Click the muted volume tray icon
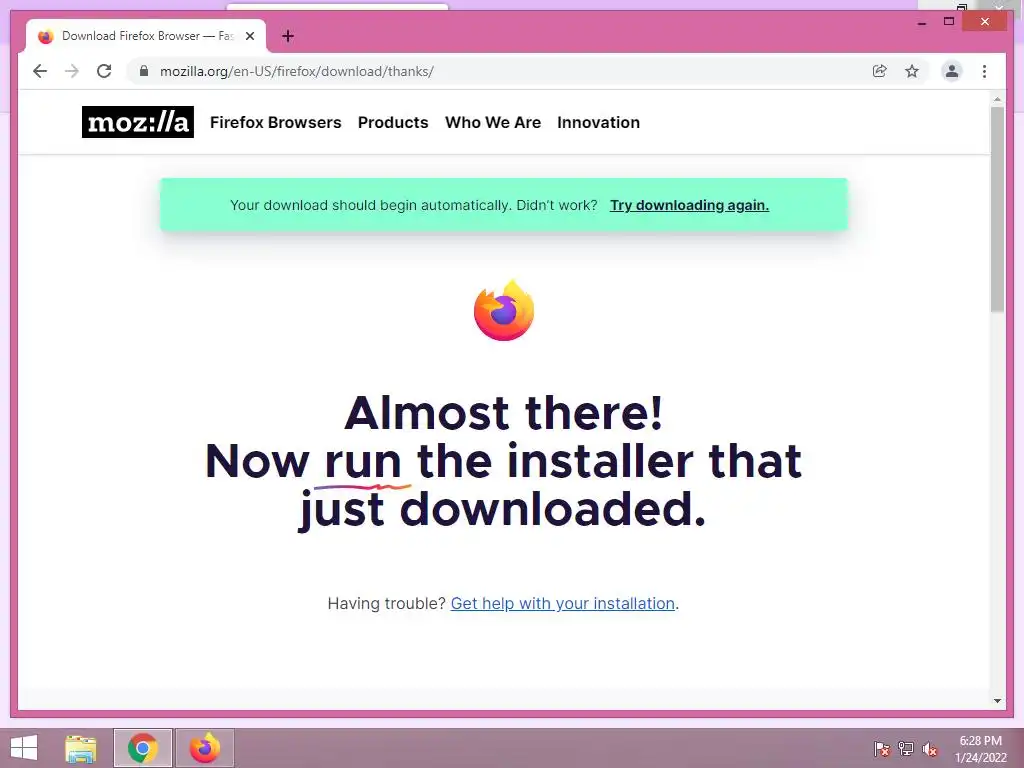Viewport: 1024px width, 768px height. coord(930,749)
